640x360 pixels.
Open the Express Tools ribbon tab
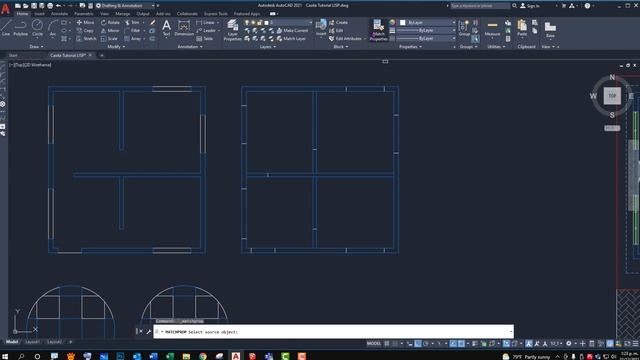tap(216, 13)
